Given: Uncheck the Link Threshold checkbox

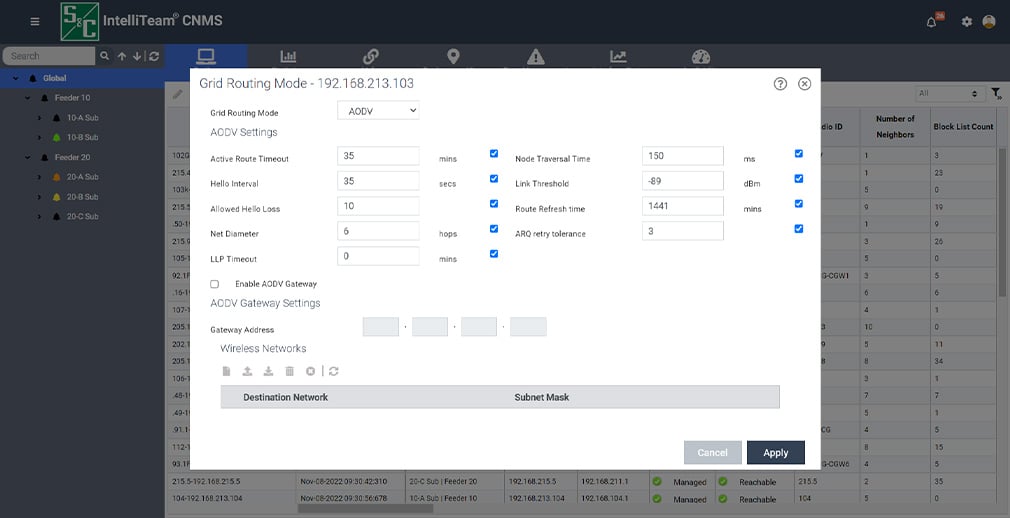Looking at the screenshot, I should pyautogui.click(x=798, y=179).
